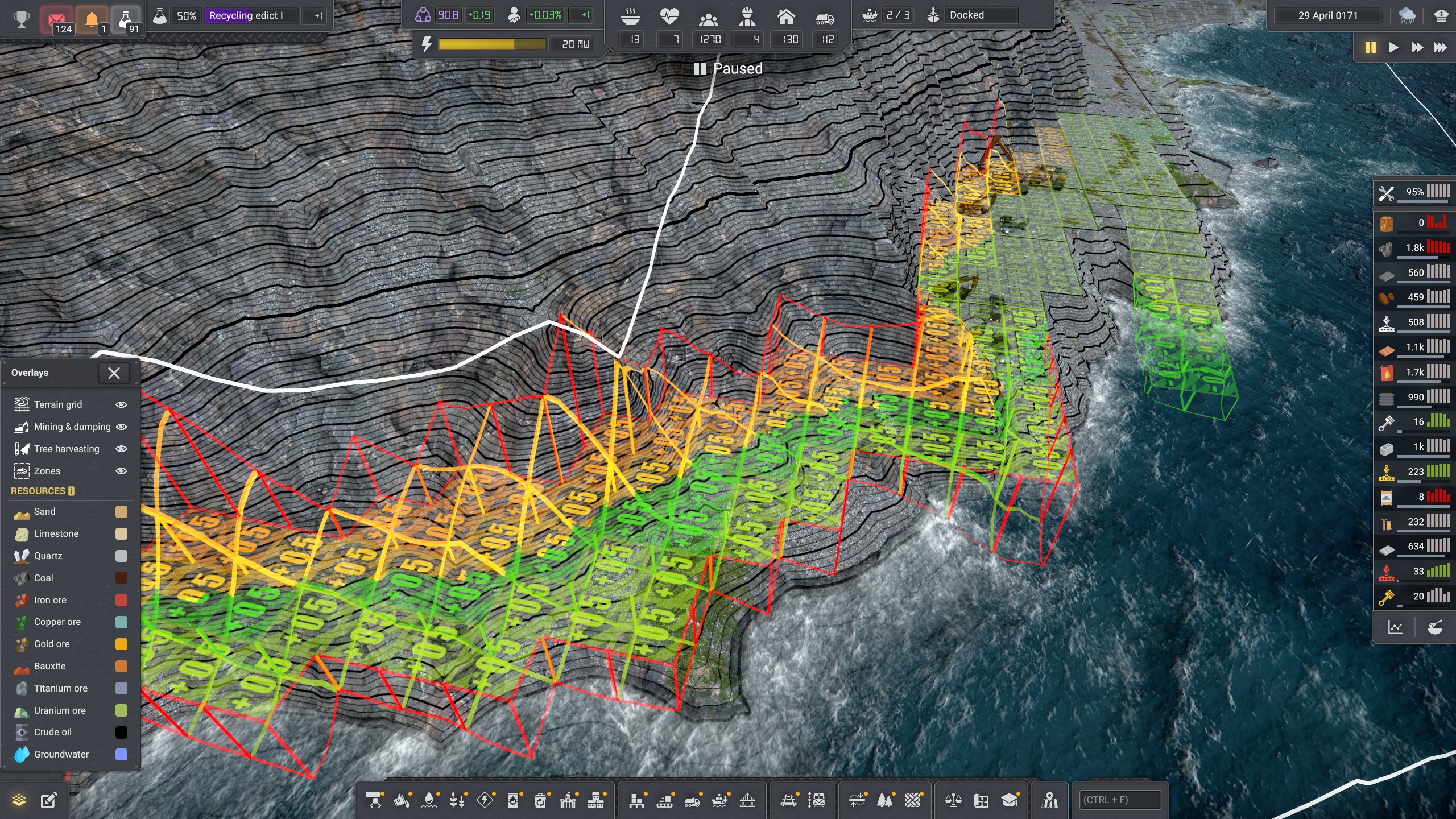This screenshot has width=1456, height=819.
Task: Open the forestry trees build menu
Action: pos(884,801)
